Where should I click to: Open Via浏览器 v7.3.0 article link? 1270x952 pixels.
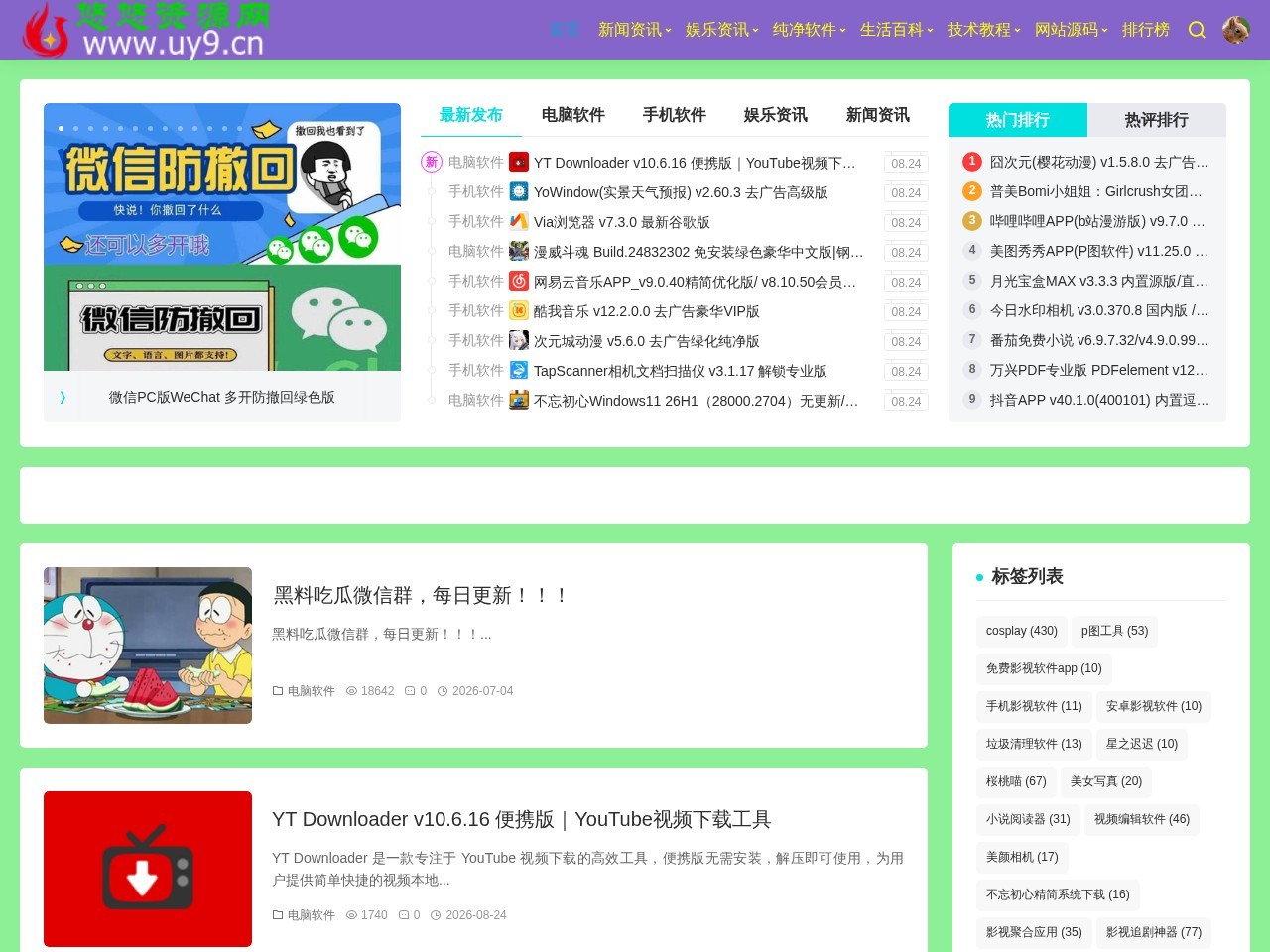pos(622,222)
